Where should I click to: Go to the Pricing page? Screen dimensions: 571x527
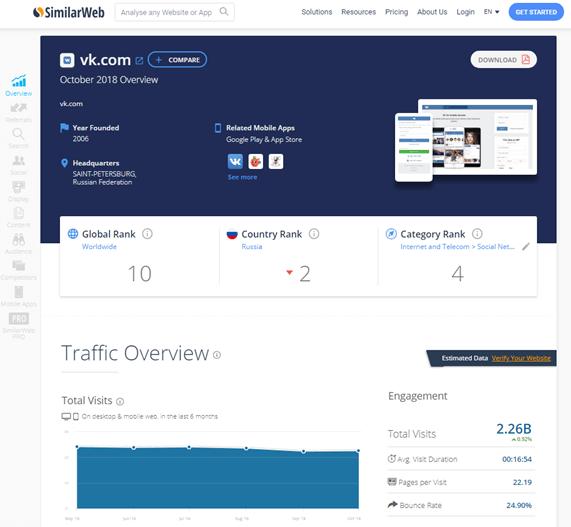coord(397,12)
